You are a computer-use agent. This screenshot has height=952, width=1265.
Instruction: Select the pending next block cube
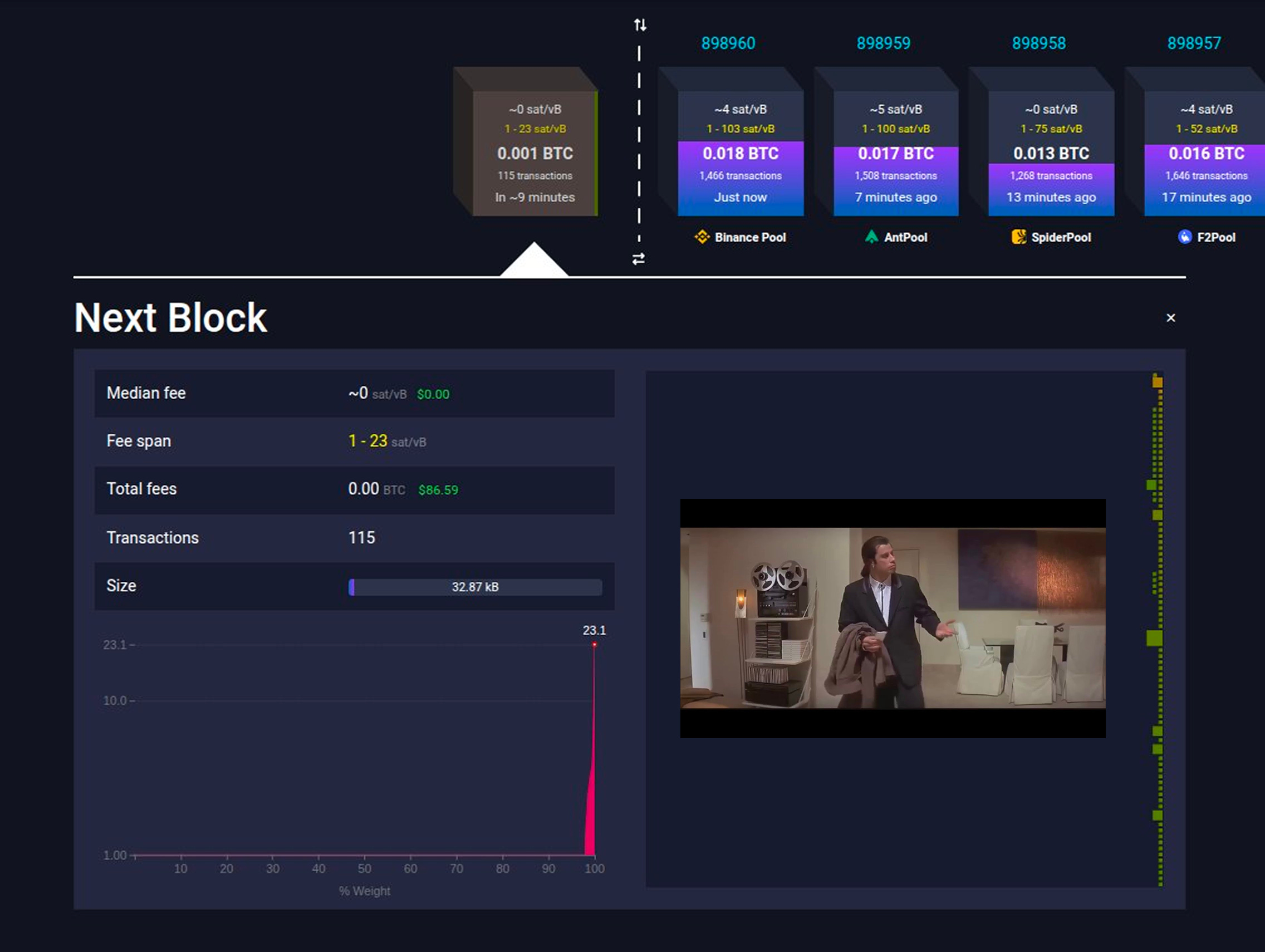click(x=526, y=142)
